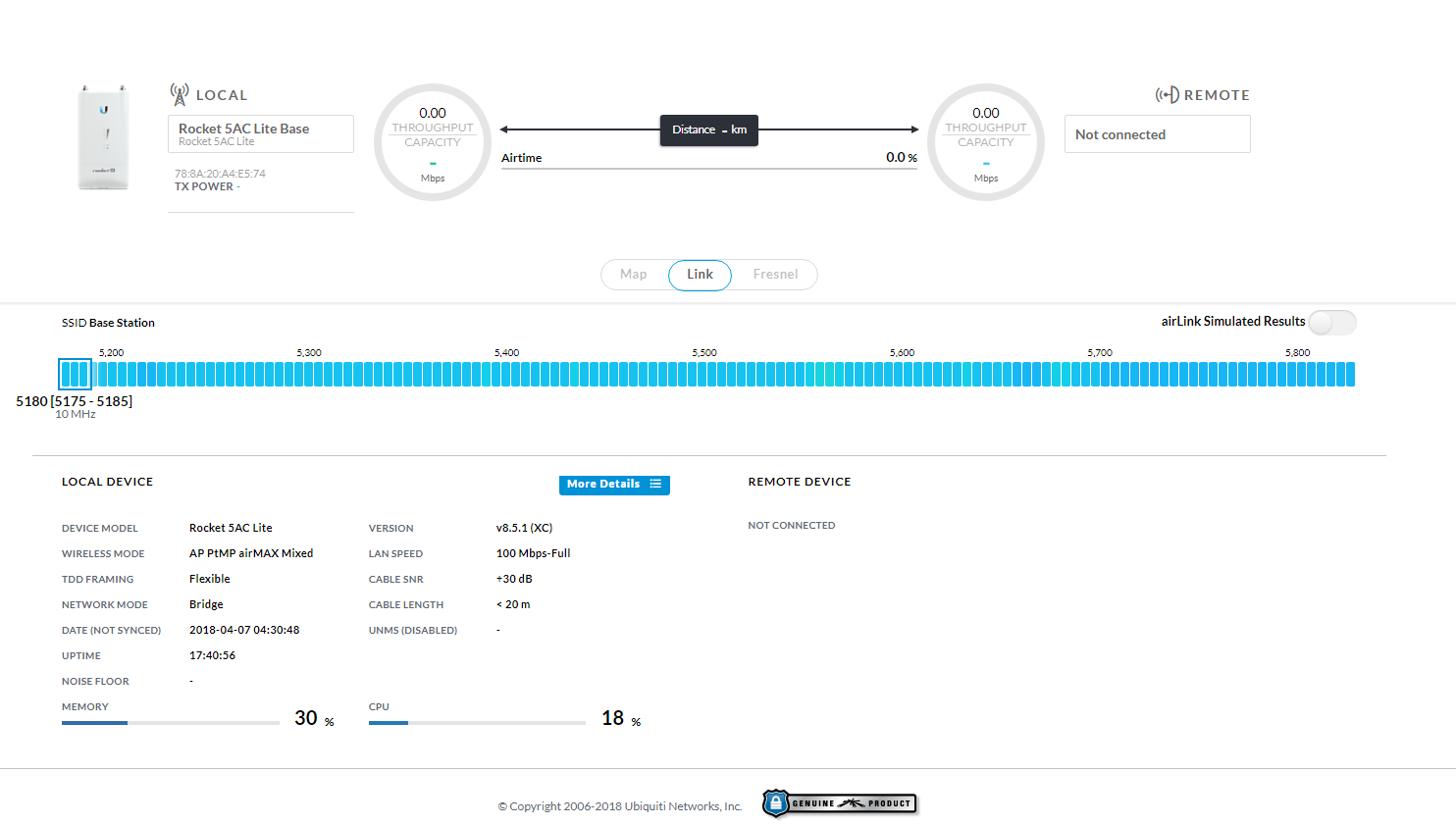The height and width of the screenshot is (826, 1456).
Task: Click the UNMS (DISABLED) label
Action: 413,631
